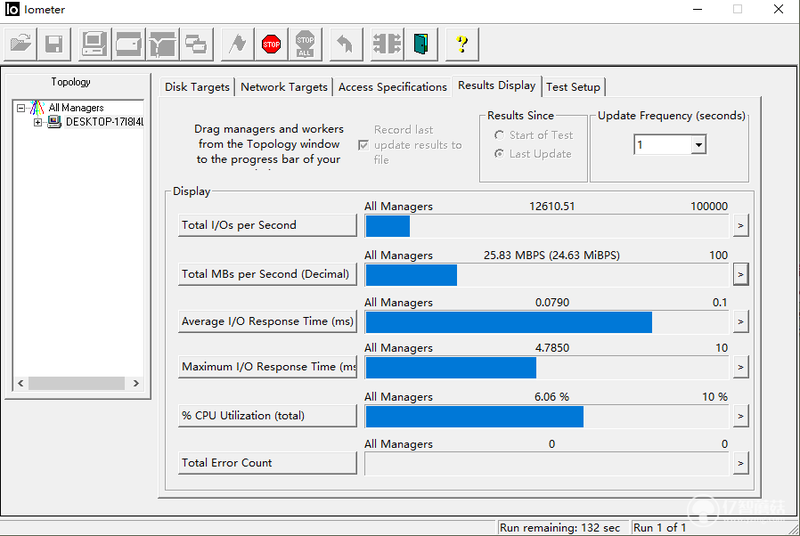This screenshot has height=536, width=800.
Task: Click the Total I/Os per Second progress bar
Action: coord(546,226)
